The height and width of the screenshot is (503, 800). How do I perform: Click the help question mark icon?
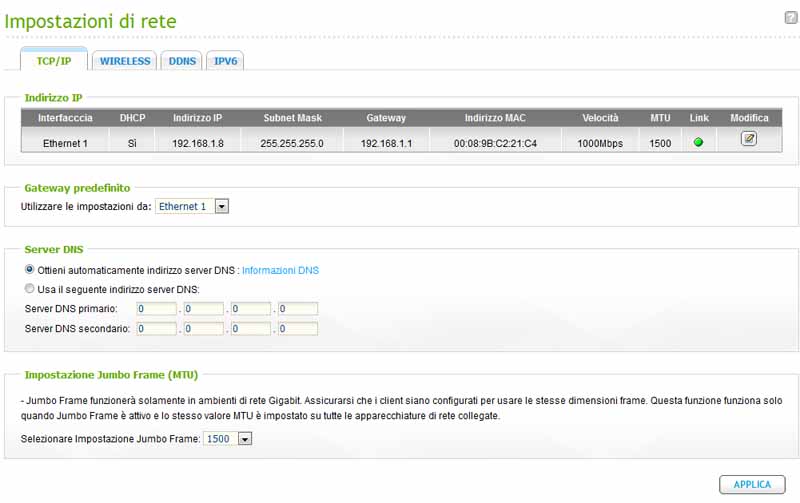pos(790,17)
